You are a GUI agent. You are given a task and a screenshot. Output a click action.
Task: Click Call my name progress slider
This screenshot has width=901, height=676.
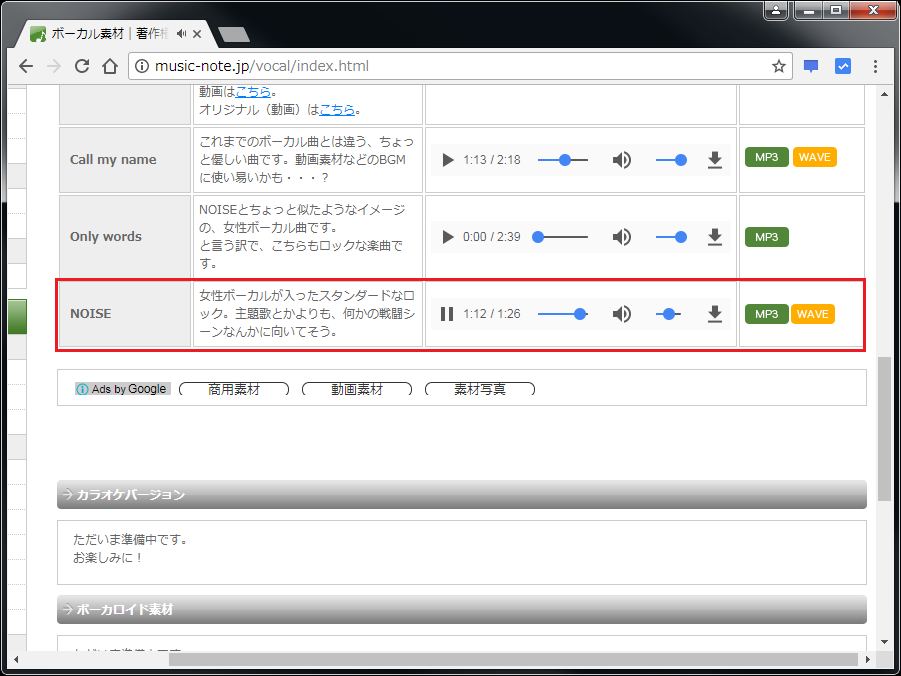563,160
